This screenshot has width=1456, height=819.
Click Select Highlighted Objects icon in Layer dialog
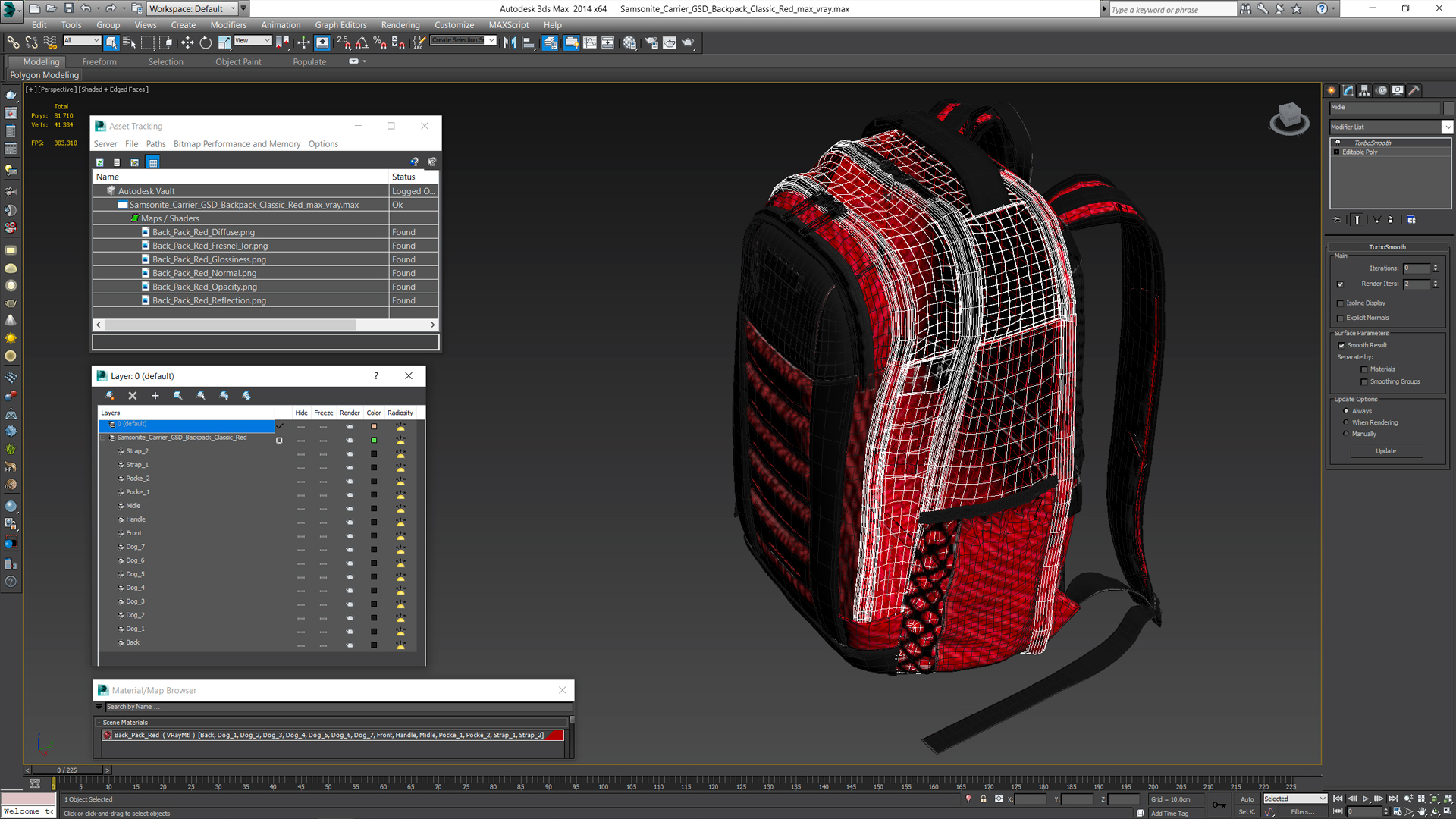(x=178, y=396)
